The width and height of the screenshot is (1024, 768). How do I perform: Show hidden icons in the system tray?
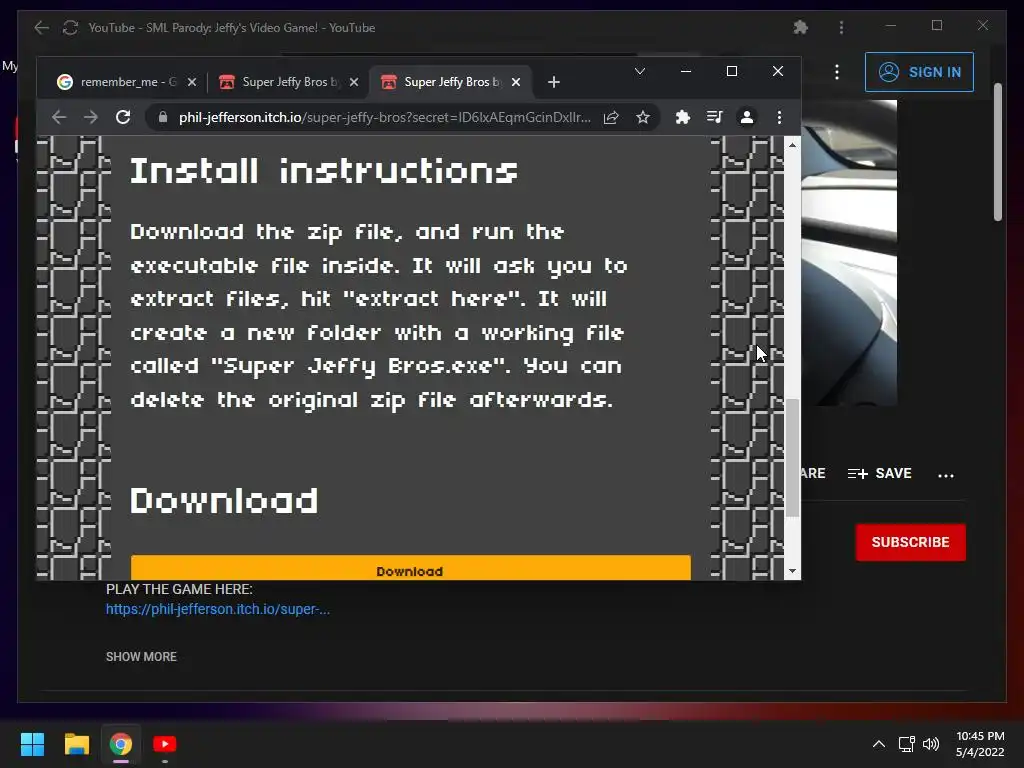pos(879,744)
